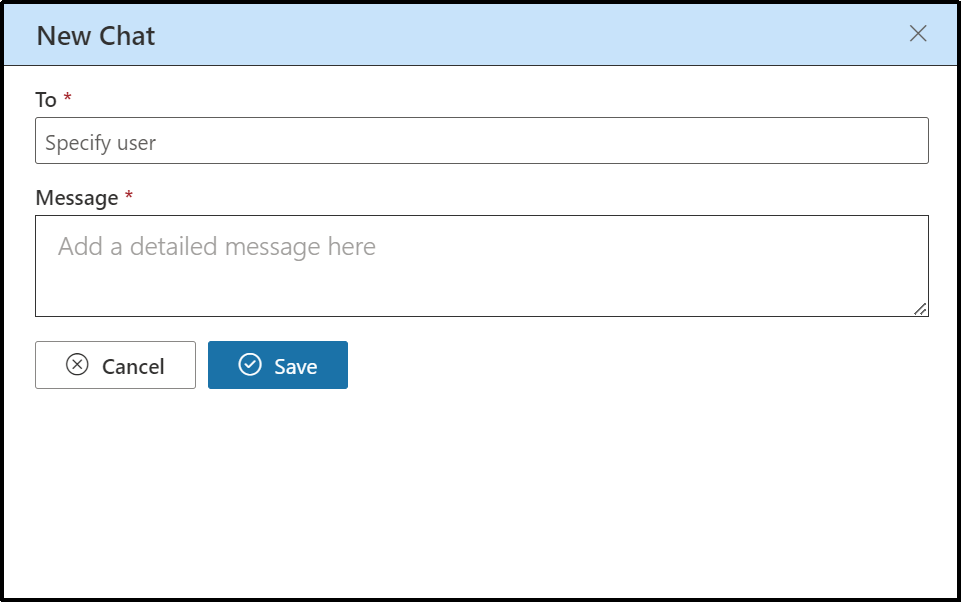The width and height of the screenshot is (962, 603).
Task: Click the word Cancel on the button
Action: [x=133, y=367]
